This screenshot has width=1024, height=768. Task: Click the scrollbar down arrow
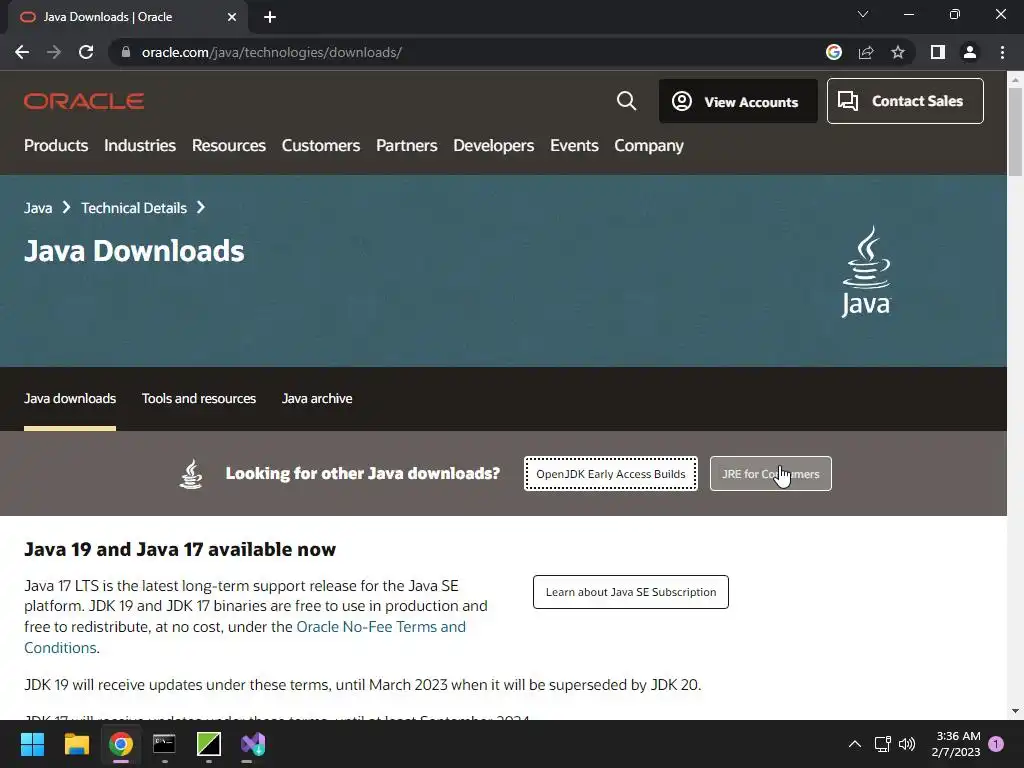(1015, 711)
